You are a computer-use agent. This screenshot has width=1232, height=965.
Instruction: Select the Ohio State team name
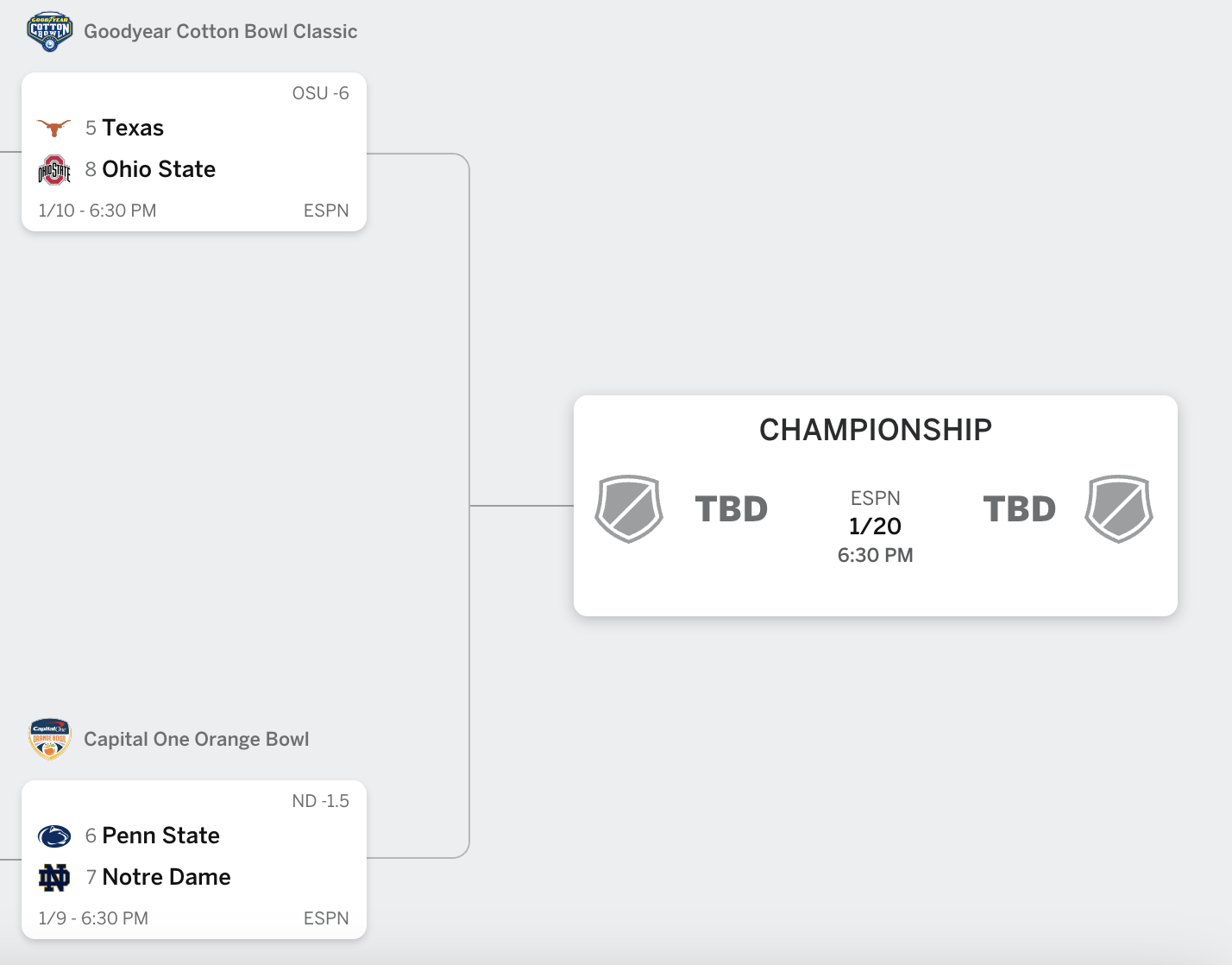[159, 169]
